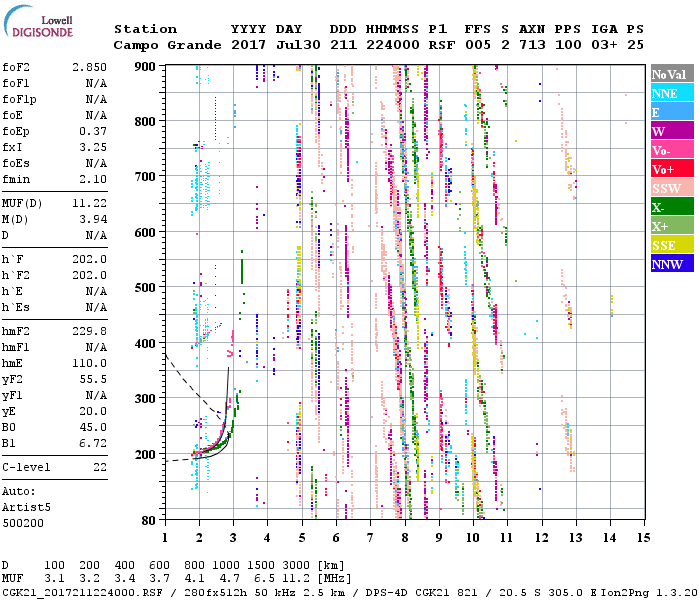Viewport: 700px width, 600px height.
Task: Select the NoVal gray legend swatch
Action: (671, 74)
